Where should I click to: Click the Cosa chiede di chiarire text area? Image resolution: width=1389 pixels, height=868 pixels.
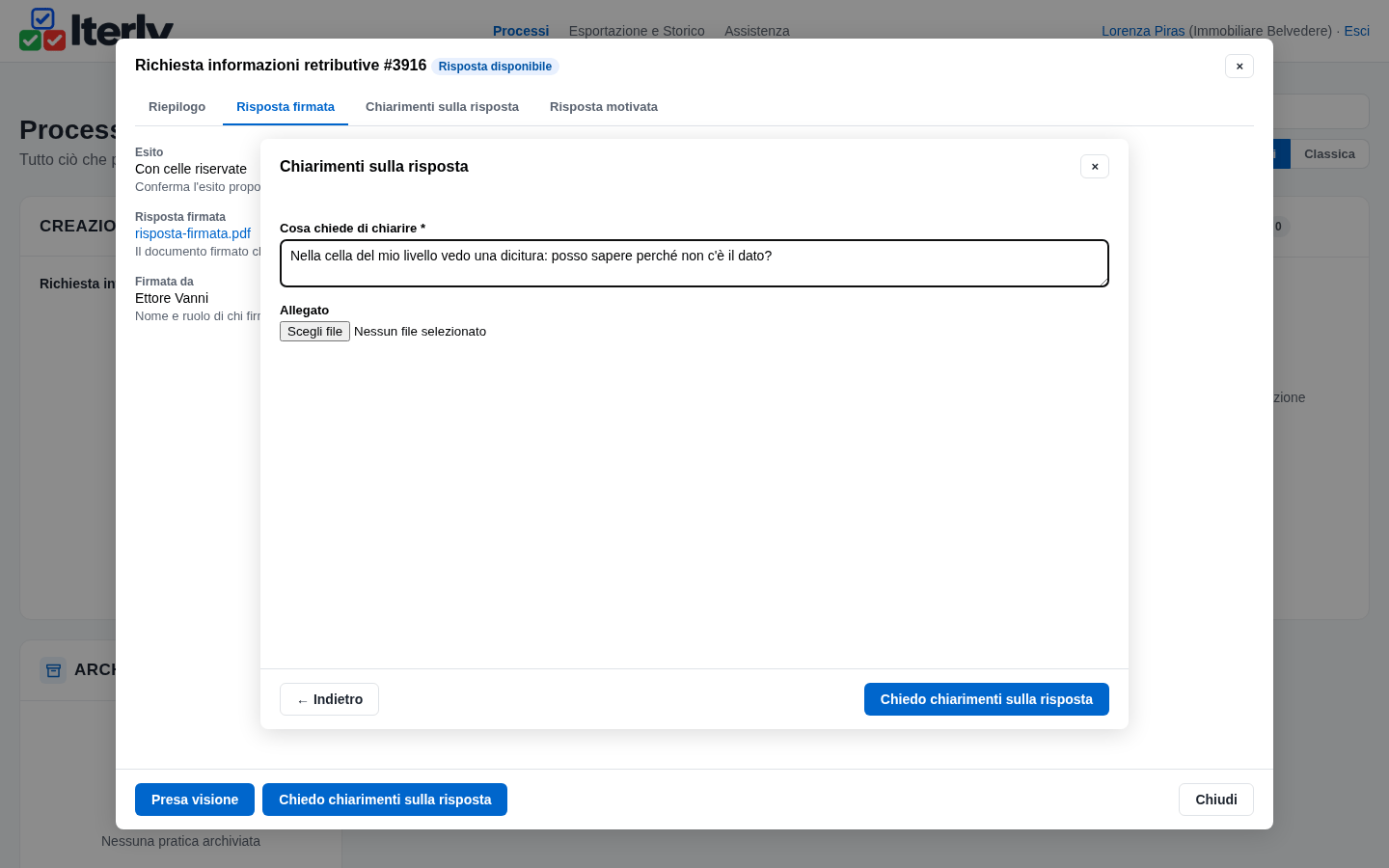(x=694, y=263)
